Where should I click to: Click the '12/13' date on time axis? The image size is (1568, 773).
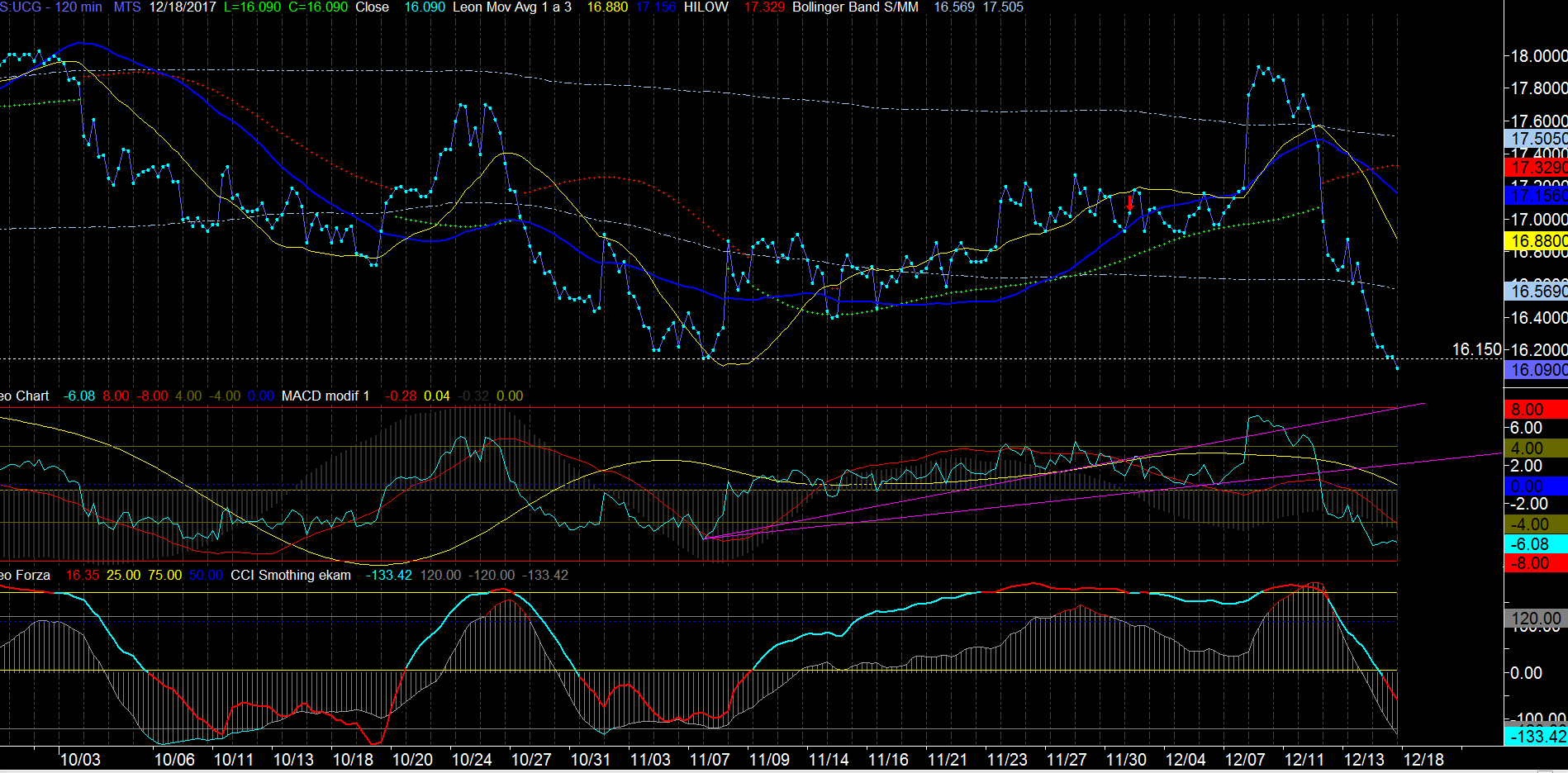tap(1364, 760)
